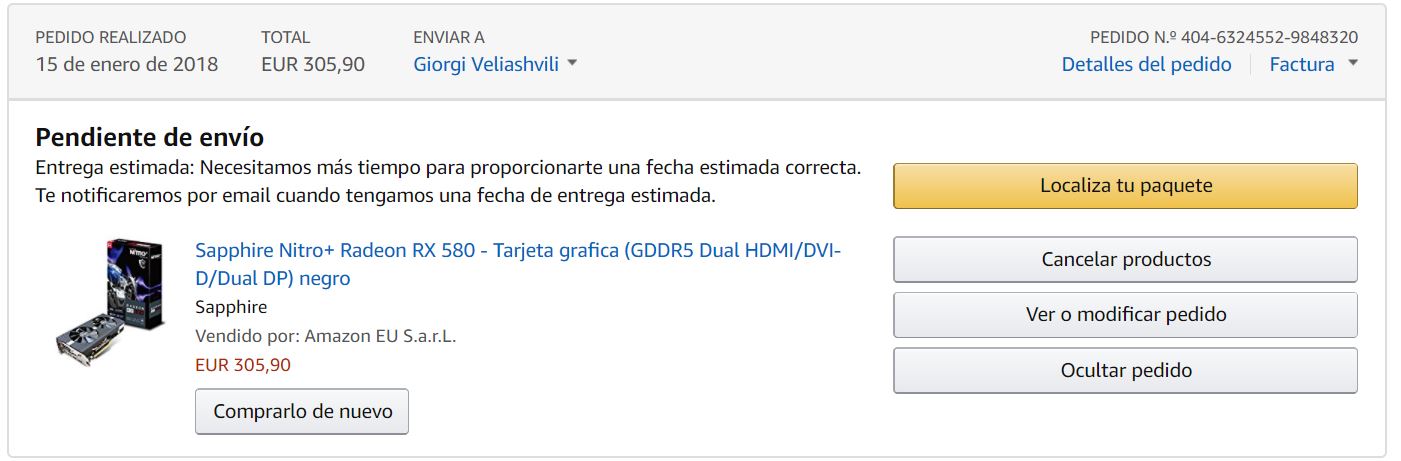Expand the Factura dropdown arrow
This screenshot has height=461, width=1401.
1353,64
